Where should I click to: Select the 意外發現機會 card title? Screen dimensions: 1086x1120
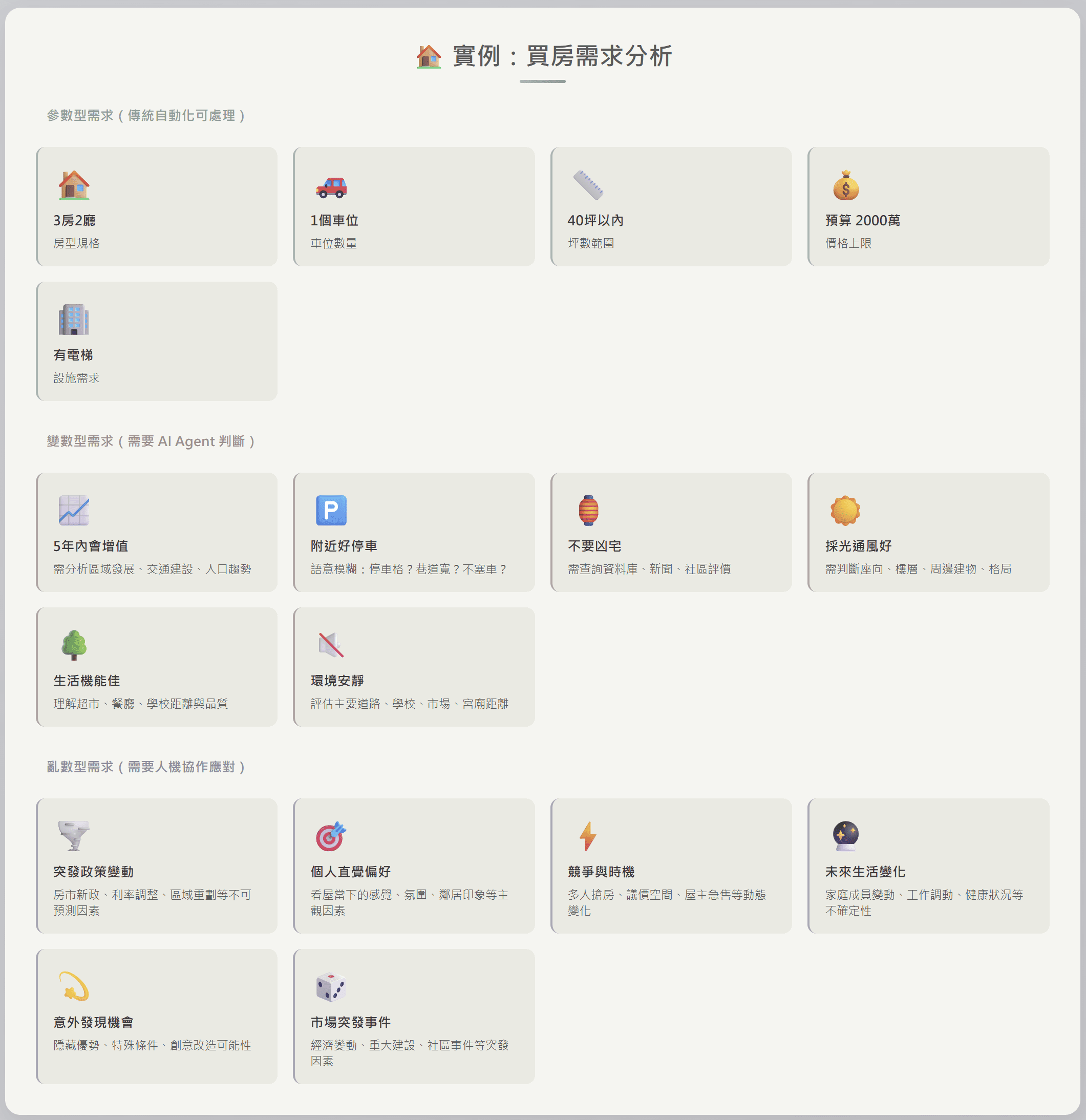tap(94, 1022)
